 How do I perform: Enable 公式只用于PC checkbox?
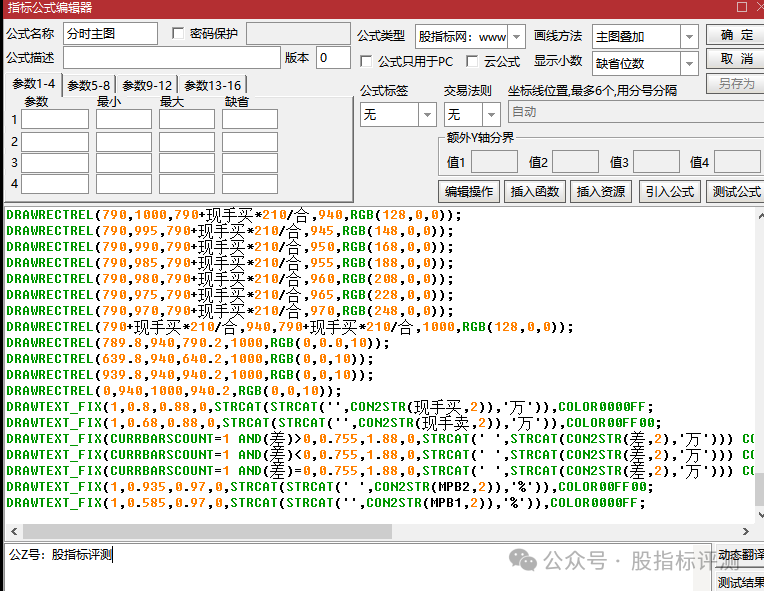coord(366,61)
